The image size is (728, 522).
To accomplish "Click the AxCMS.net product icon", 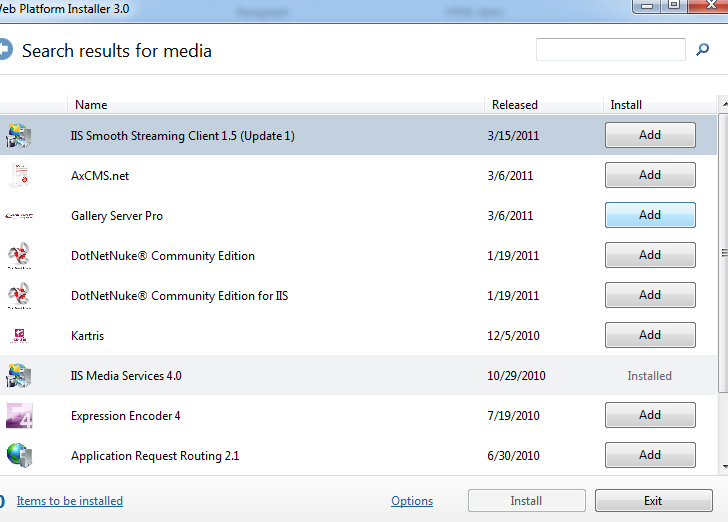I will click(x=20, y=176).
